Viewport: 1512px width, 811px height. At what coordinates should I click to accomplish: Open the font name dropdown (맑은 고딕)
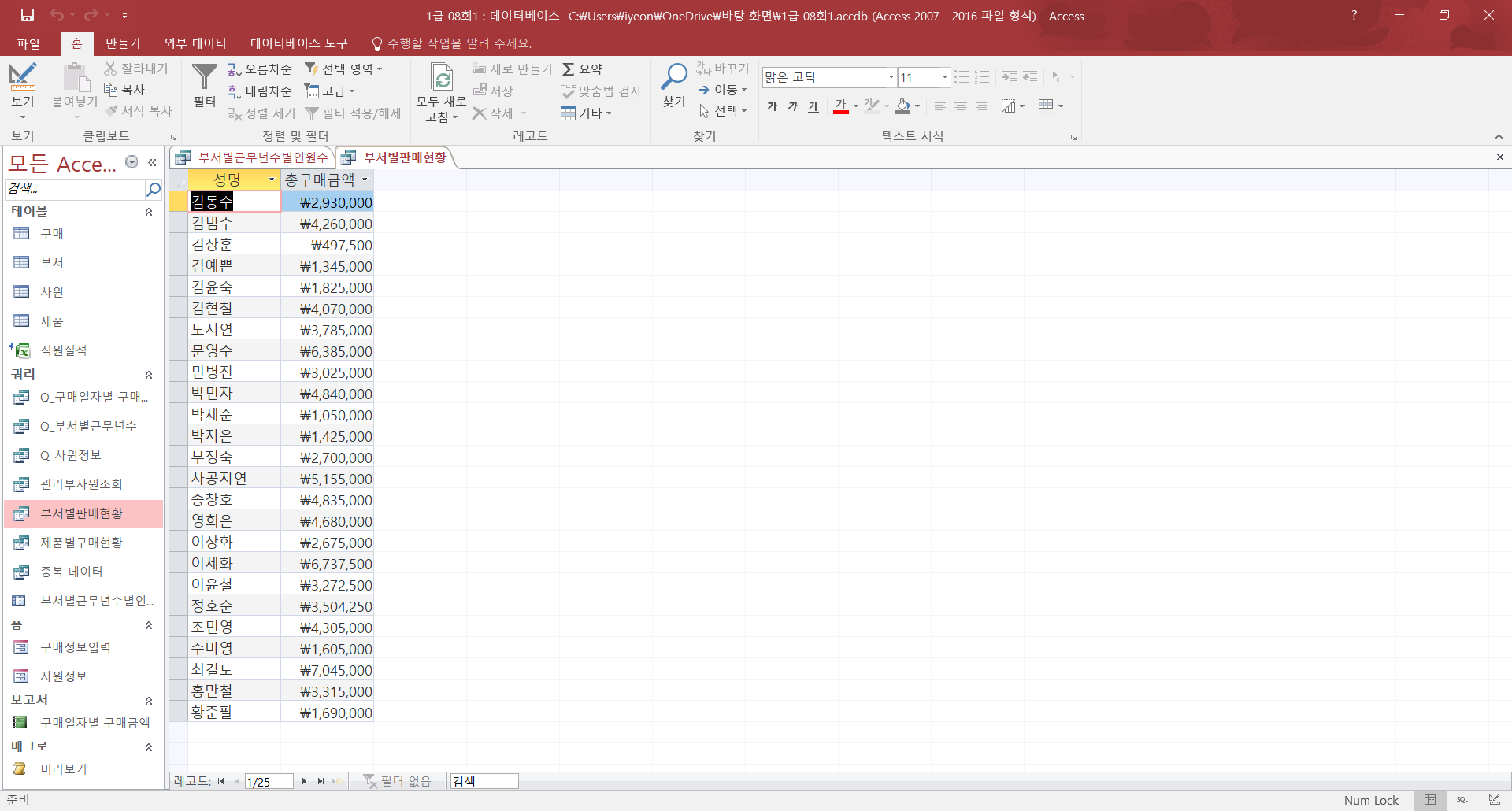click(891, 77)
